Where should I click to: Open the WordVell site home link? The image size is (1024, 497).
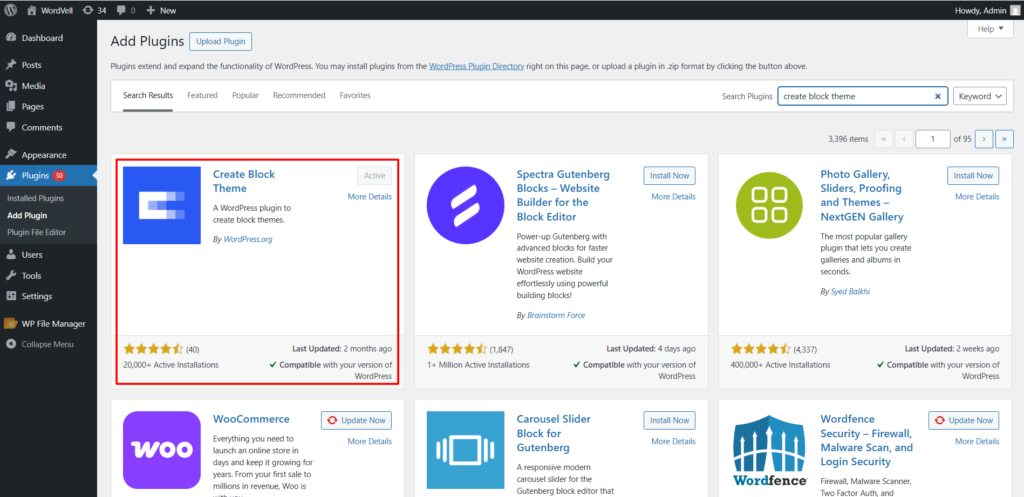(x=52, y=10)
